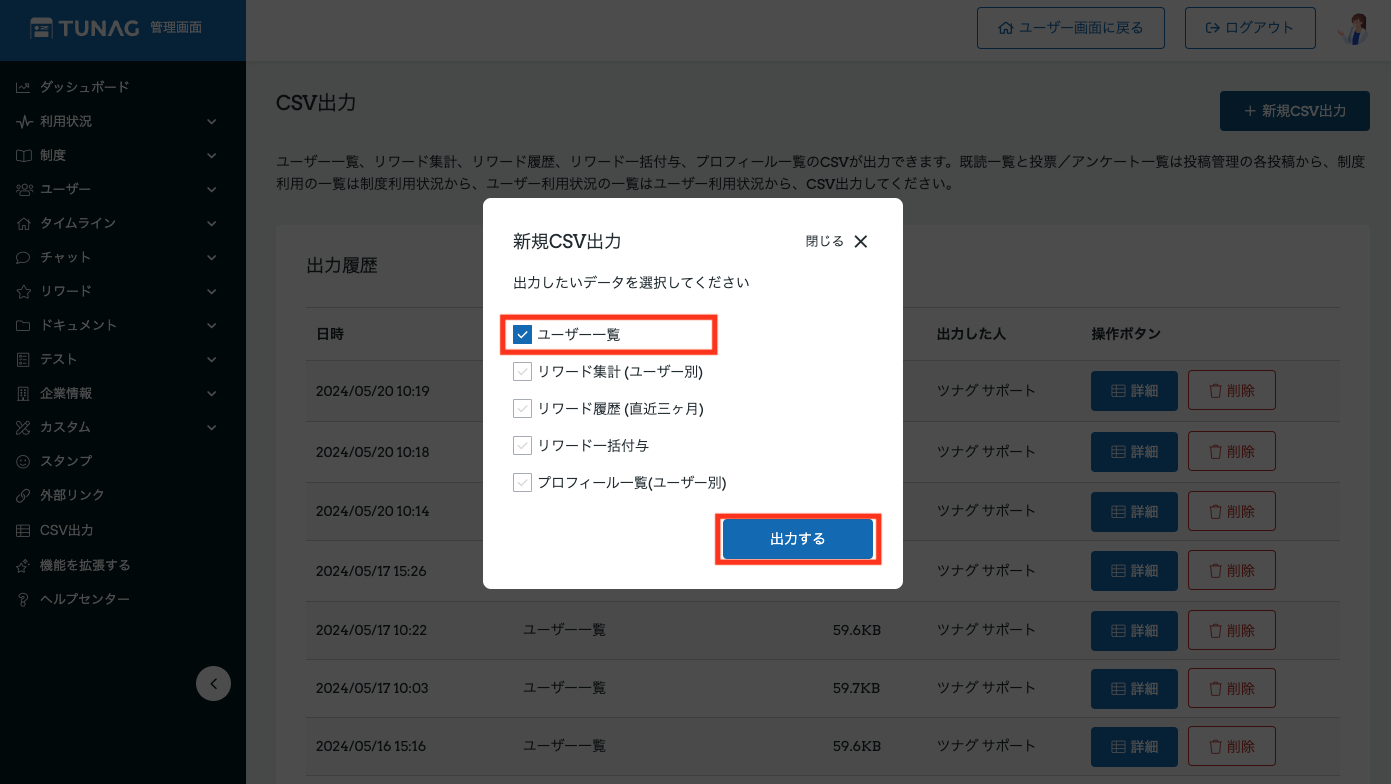Expand the リワード menu chevron
The height and width of the screenshot is (784, 1391).
click(211, 292)
